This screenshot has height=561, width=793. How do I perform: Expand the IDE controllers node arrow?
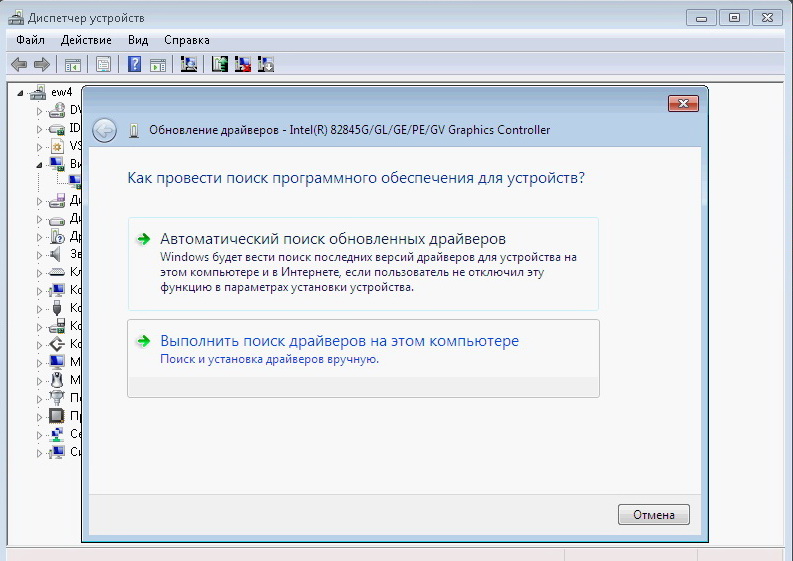[39, 129]
